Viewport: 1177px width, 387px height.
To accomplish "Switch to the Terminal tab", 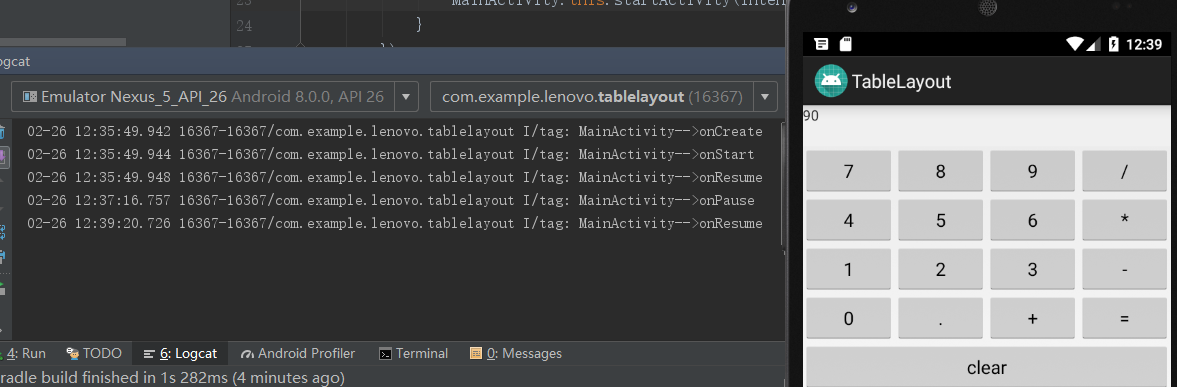I will coord(414,353).
